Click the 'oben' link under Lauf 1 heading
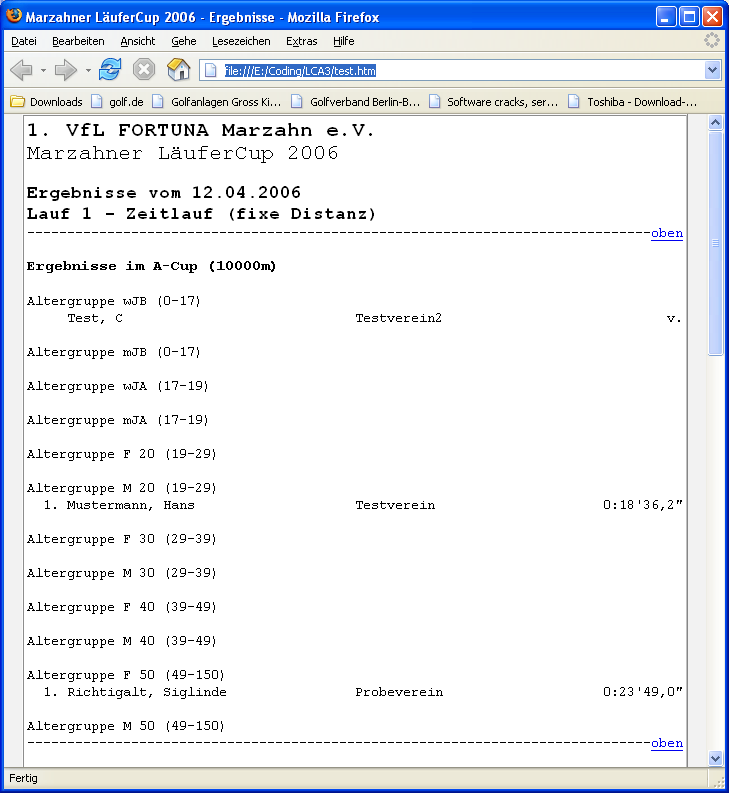This screenshot has height=793, width=729. click(667, 233)
